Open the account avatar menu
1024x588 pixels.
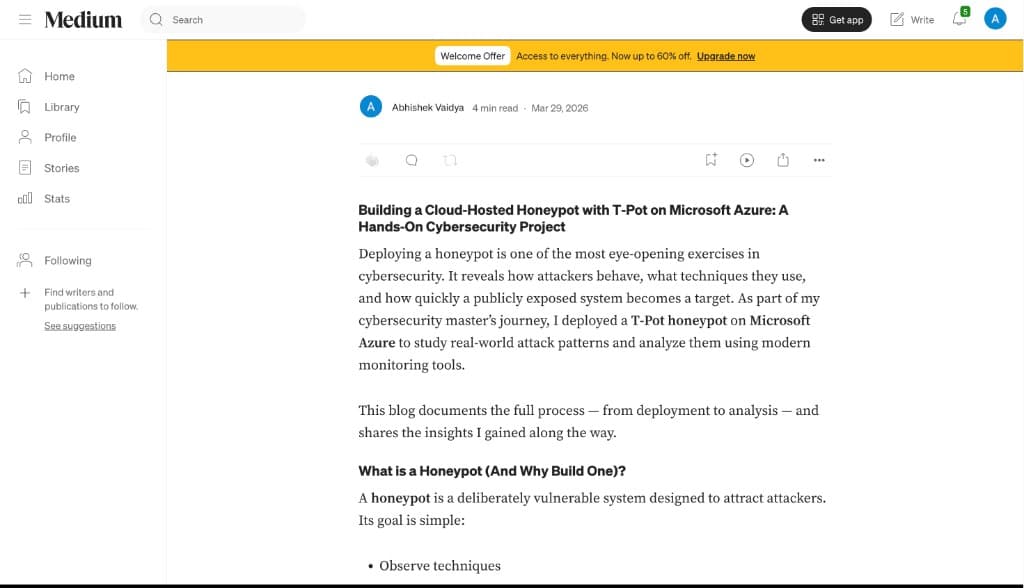tap(995, 19)
